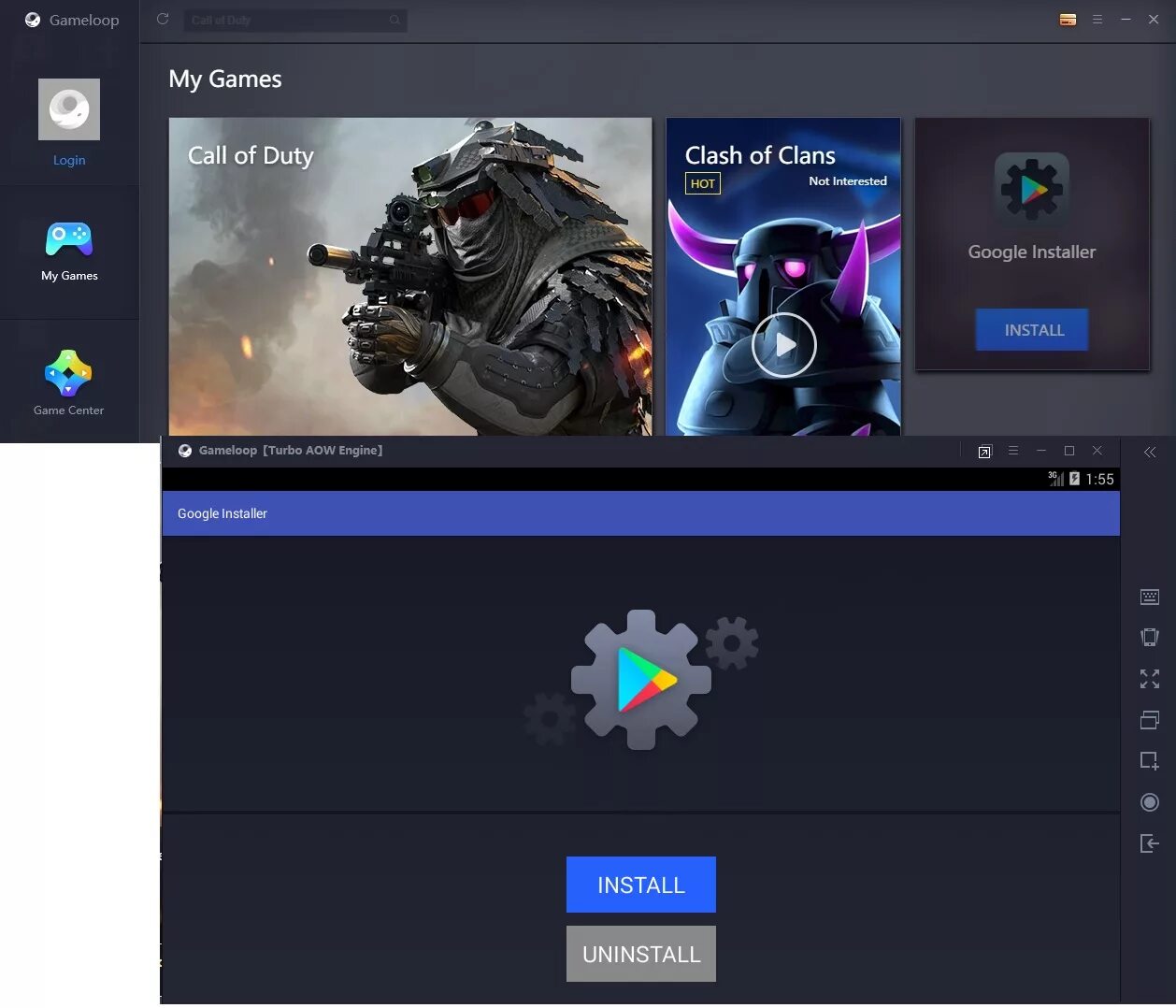Click the HOT badge on Clash of Clans
The height and width of the screenshot is (1008, 1176).
pyautogui.click(x=703, y=183)
